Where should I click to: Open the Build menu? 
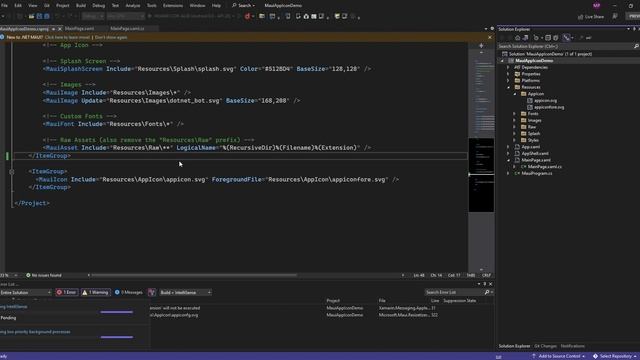[81, 6]
